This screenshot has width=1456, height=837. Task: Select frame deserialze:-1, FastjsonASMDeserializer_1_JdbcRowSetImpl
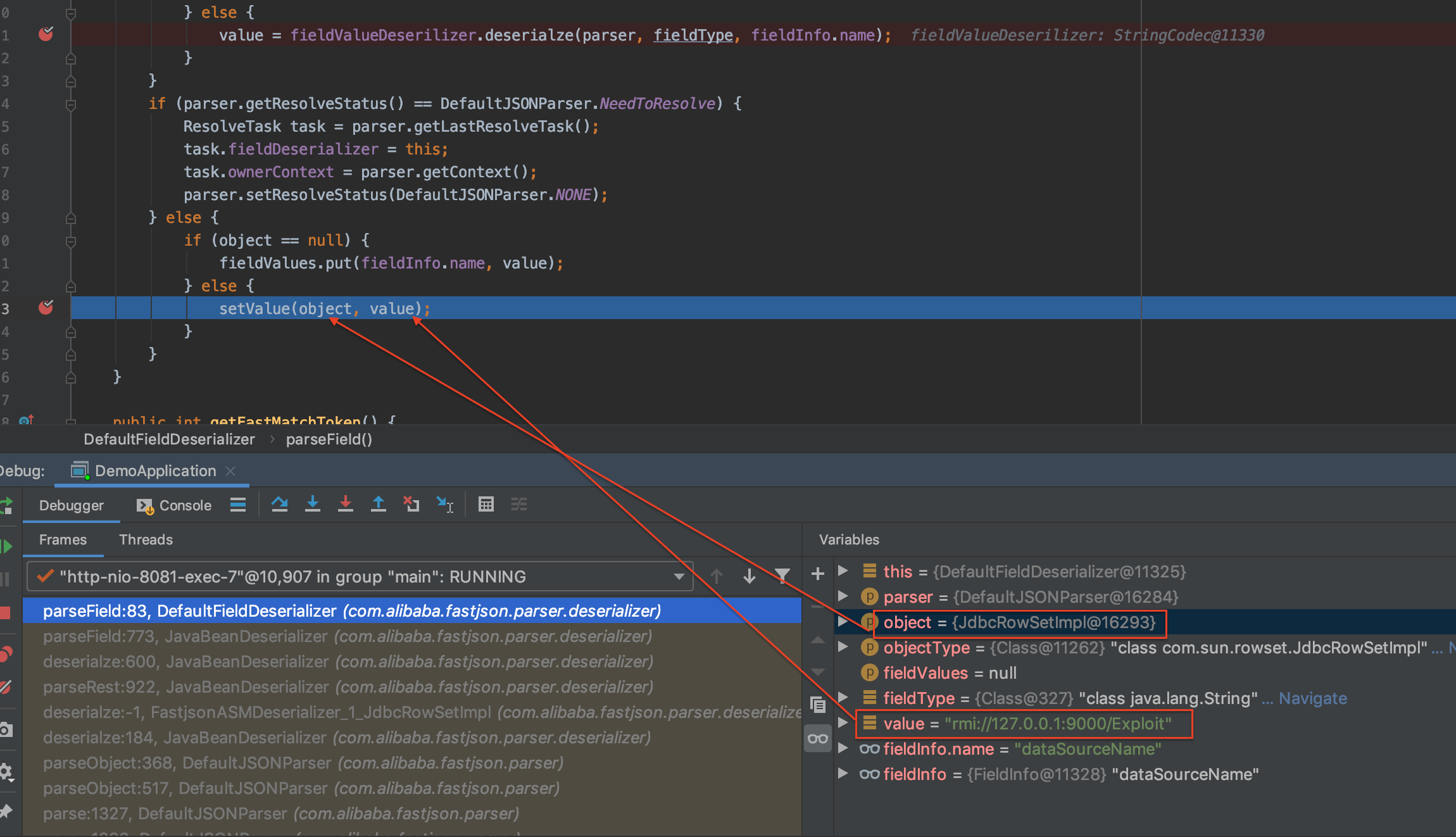(412, 712)
